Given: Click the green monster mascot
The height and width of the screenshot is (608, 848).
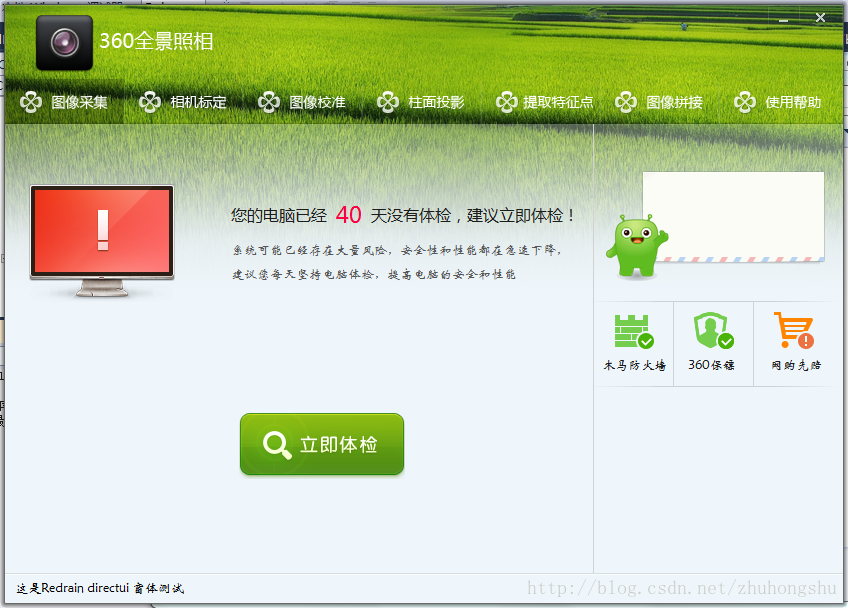Looking at the screenshot, I should [637, 246].
